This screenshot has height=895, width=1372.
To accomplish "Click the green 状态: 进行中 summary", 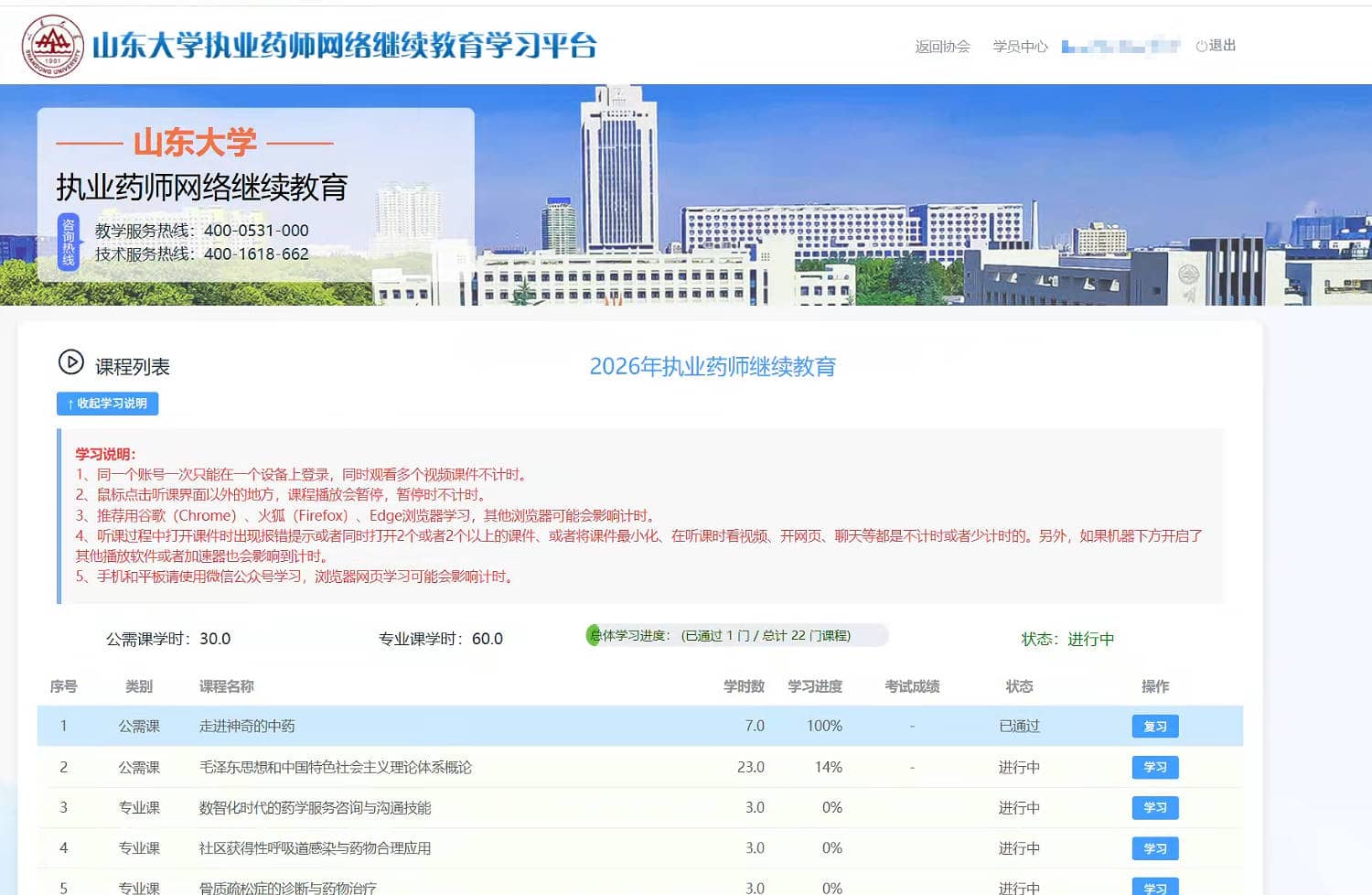I will pos(1067,639).
